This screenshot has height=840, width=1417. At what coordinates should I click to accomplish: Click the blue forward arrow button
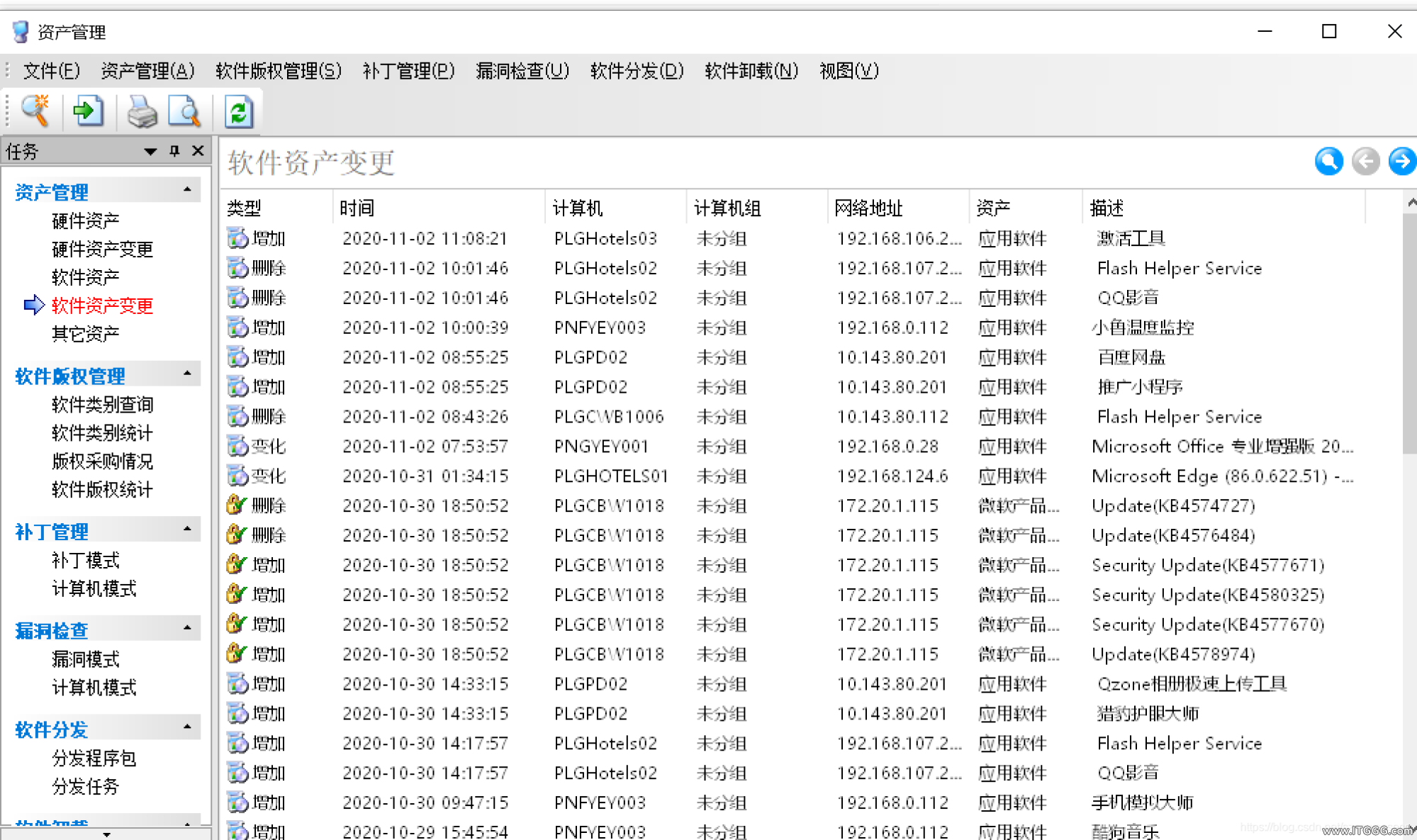coord(1401,161)
